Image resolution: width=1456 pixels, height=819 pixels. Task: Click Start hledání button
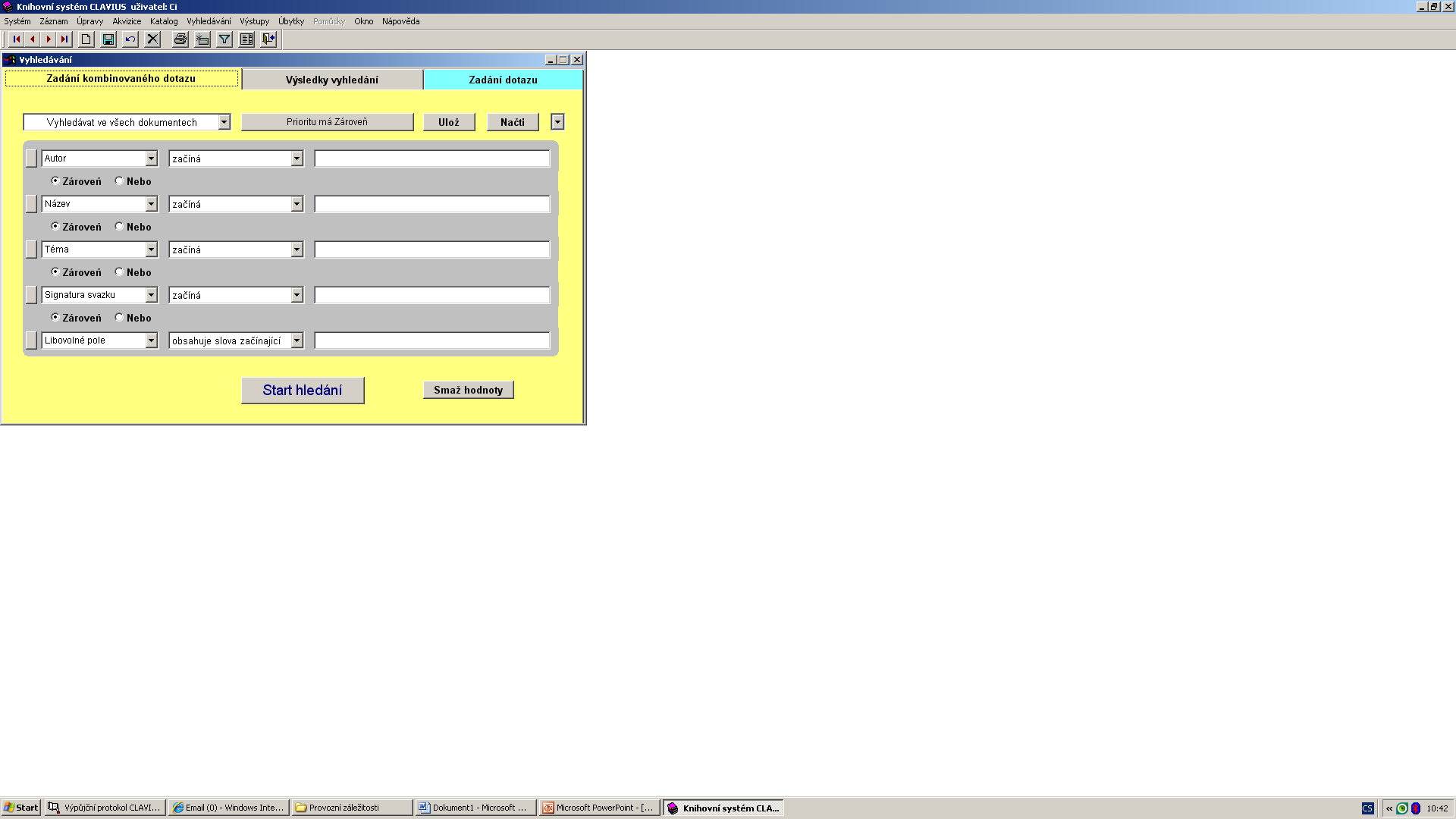[303, 391]
